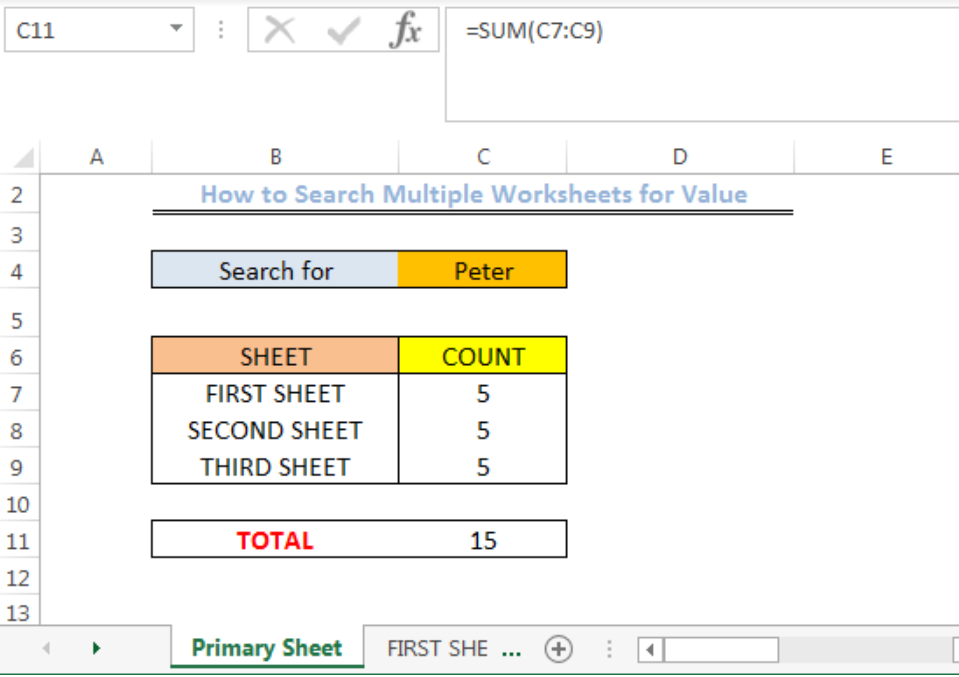Click the vertical dots next to Name Box
This screenshot has width=959, height=677.
220,29
